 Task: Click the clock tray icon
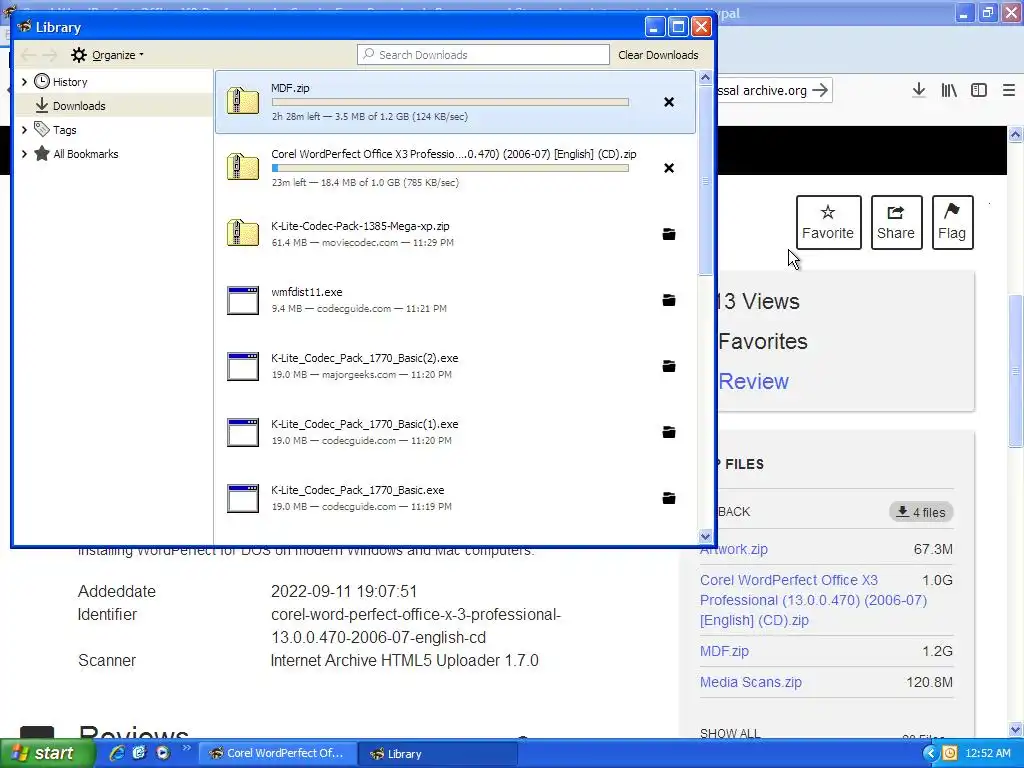950,753
